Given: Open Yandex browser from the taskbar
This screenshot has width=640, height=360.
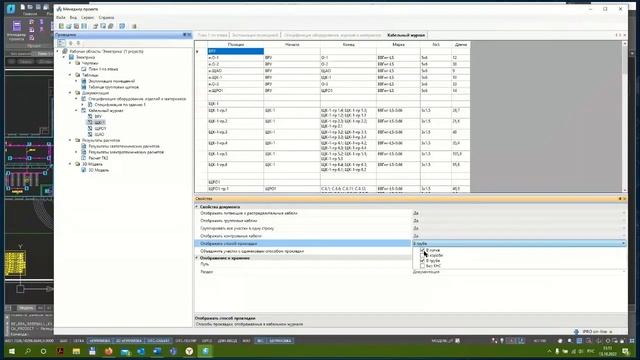Looking at the screenshot, I should click(x=189, y=351).
